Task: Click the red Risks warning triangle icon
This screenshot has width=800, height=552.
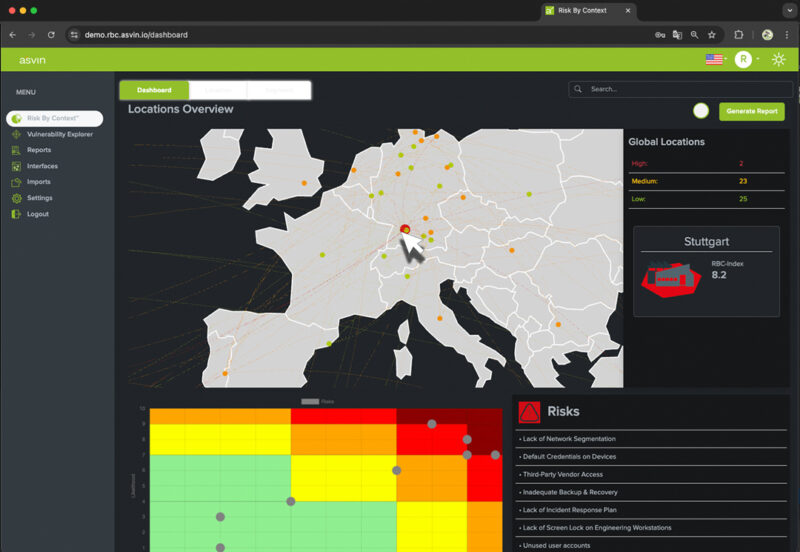Action: pyautogui.click(x=529, y=412)
